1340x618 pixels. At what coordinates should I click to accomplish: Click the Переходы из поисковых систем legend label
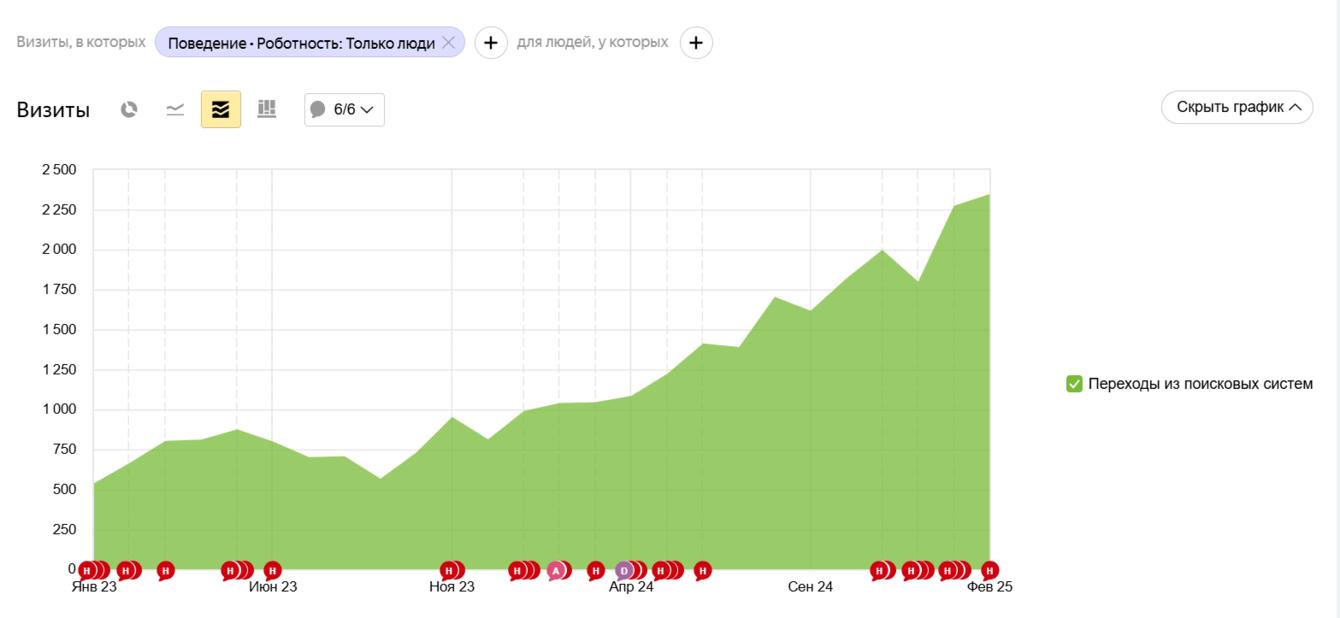click(1200, 384)
